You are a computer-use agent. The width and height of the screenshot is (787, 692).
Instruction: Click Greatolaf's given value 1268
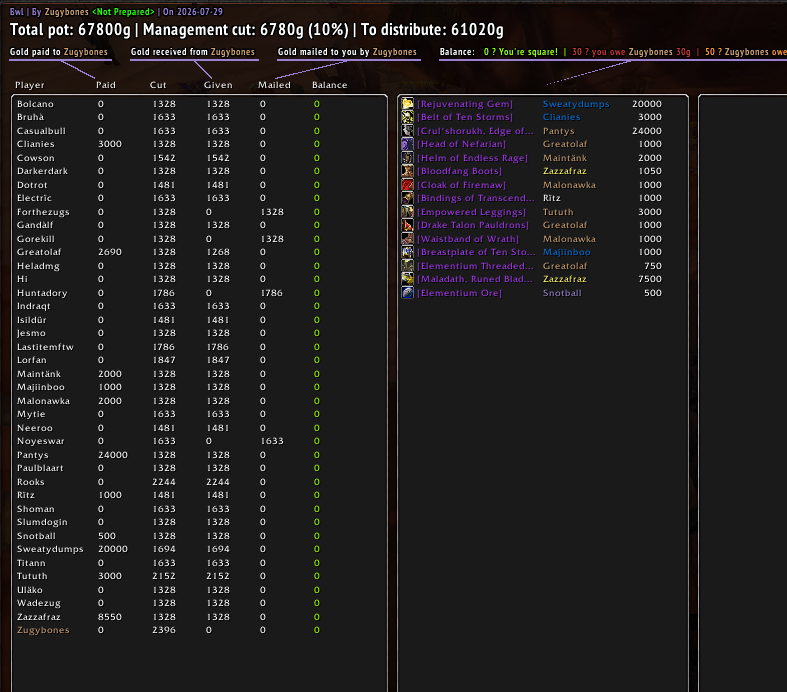pos(218,252)
